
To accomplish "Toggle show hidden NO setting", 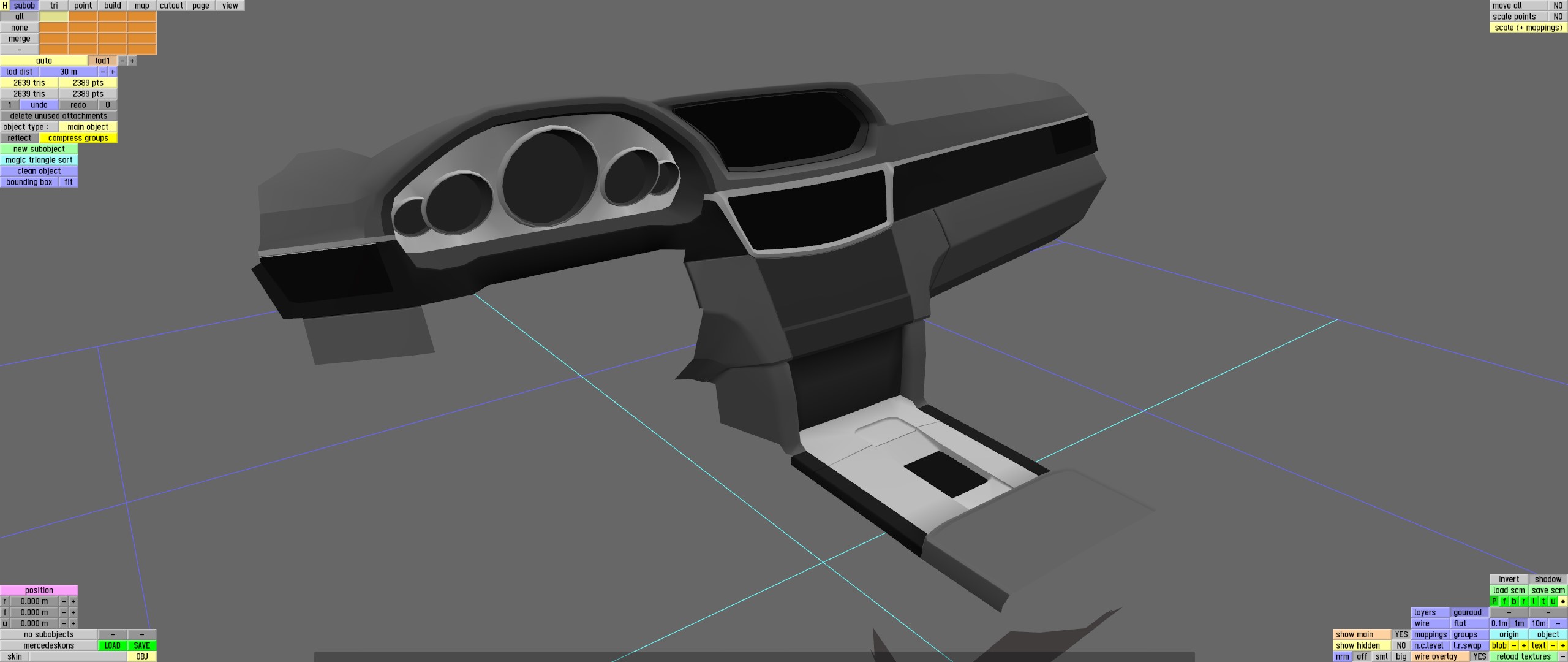I will coord(1401,645).
